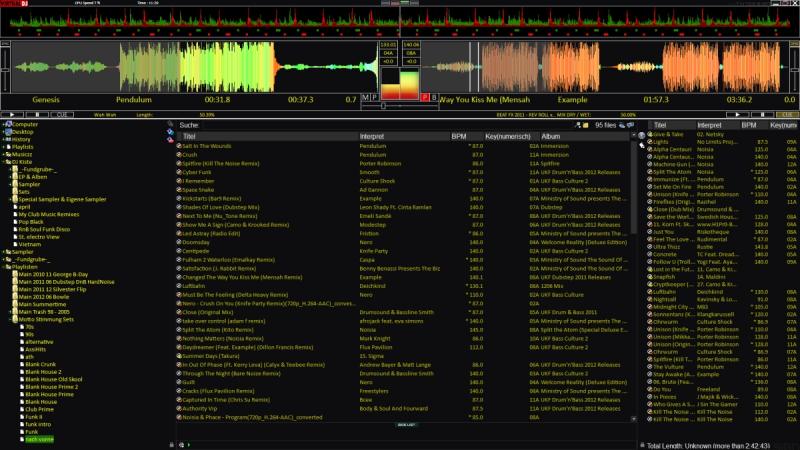Image resolution: width=800 pixels, height=450 pixels.
Task: Select the Club Prime playlist
Action: pos(39,409)
